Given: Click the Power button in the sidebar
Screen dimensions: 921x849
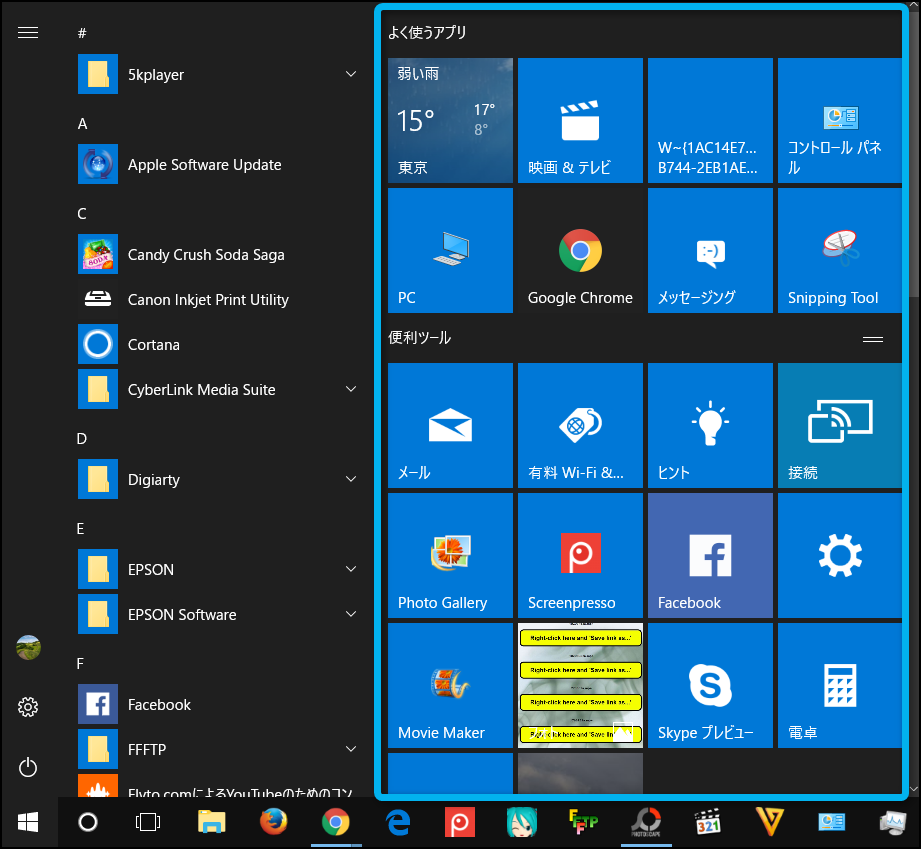Looking at the screenshot, I should 28,767.
